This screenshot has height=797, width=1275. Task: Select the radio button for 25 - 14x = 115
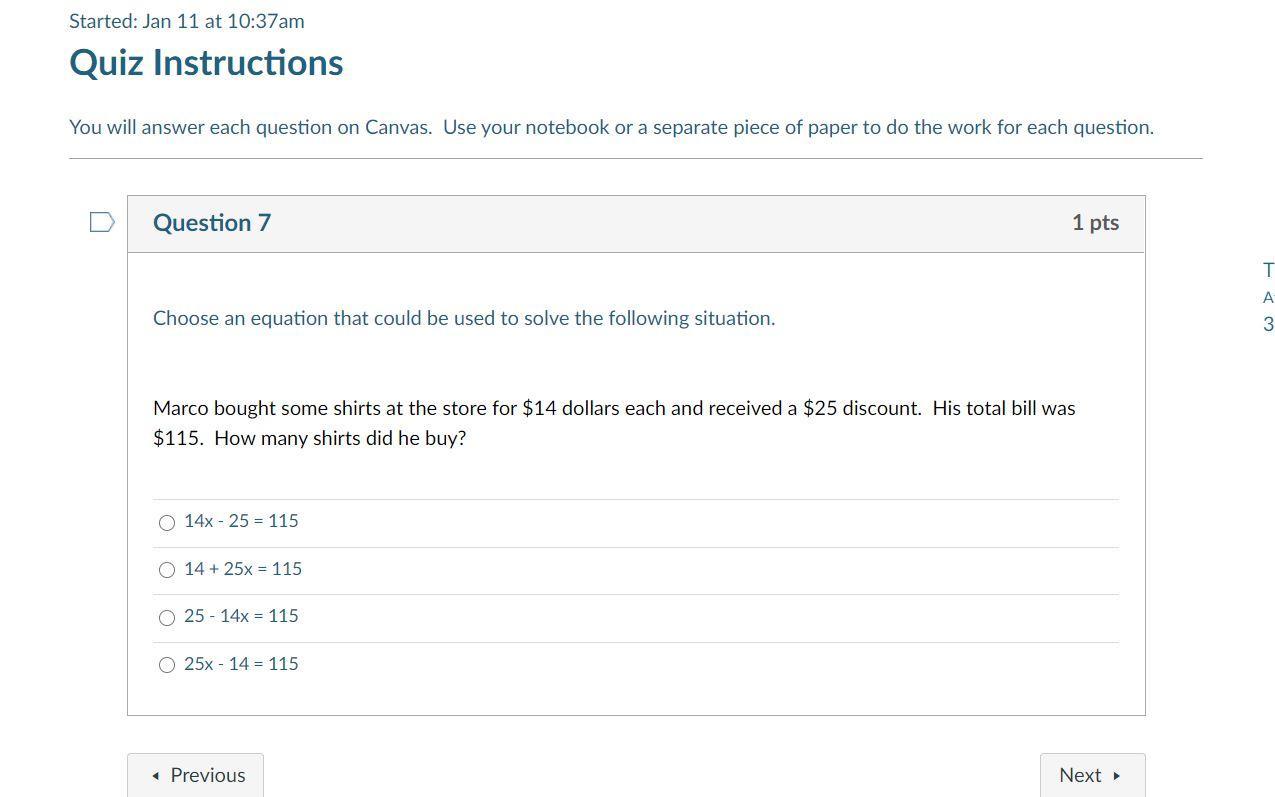(167, 618)
